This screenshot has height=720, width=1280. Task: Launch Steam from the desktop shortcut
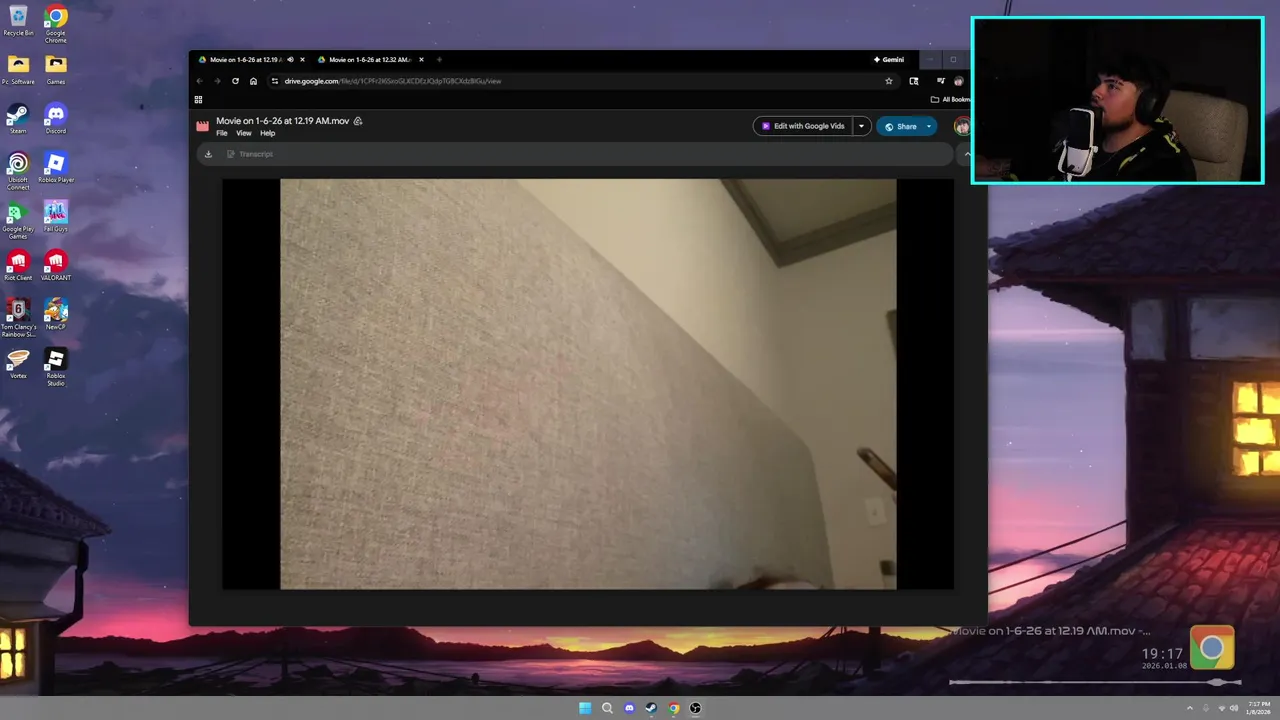point(18,118)
